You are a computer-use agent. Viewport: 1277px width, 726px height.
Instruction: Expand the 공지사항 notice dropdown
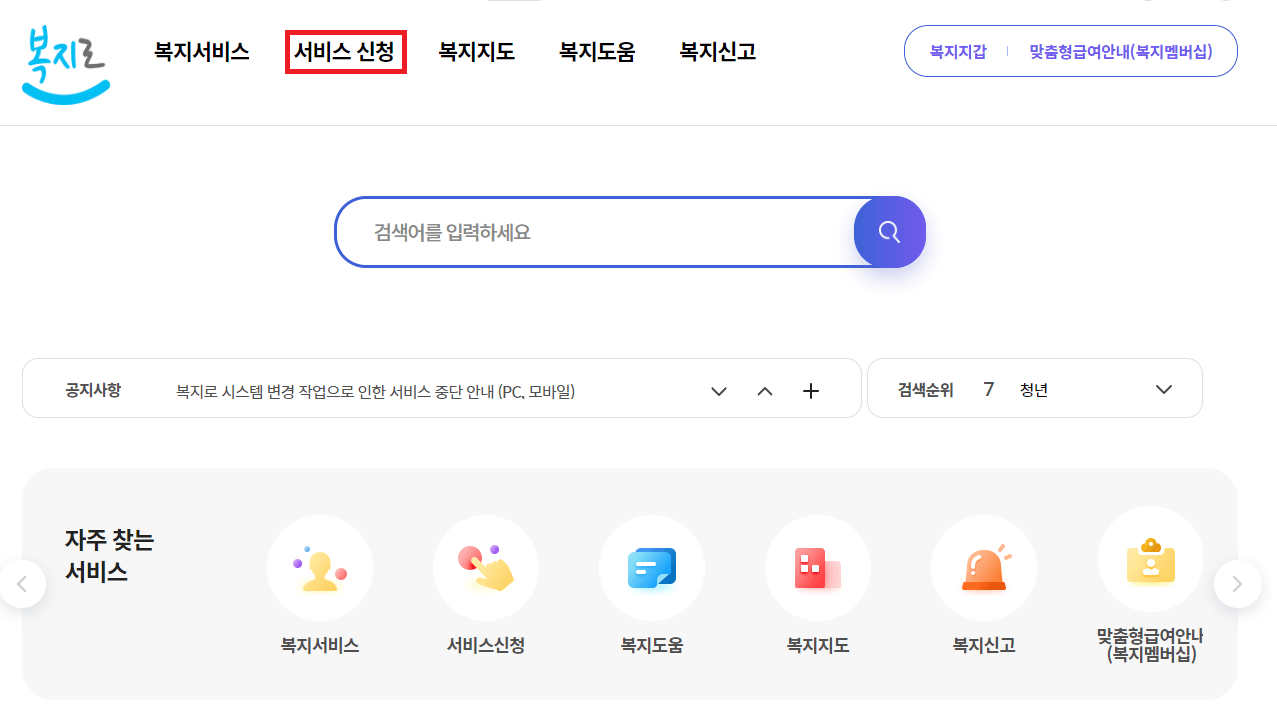point(718,391)
